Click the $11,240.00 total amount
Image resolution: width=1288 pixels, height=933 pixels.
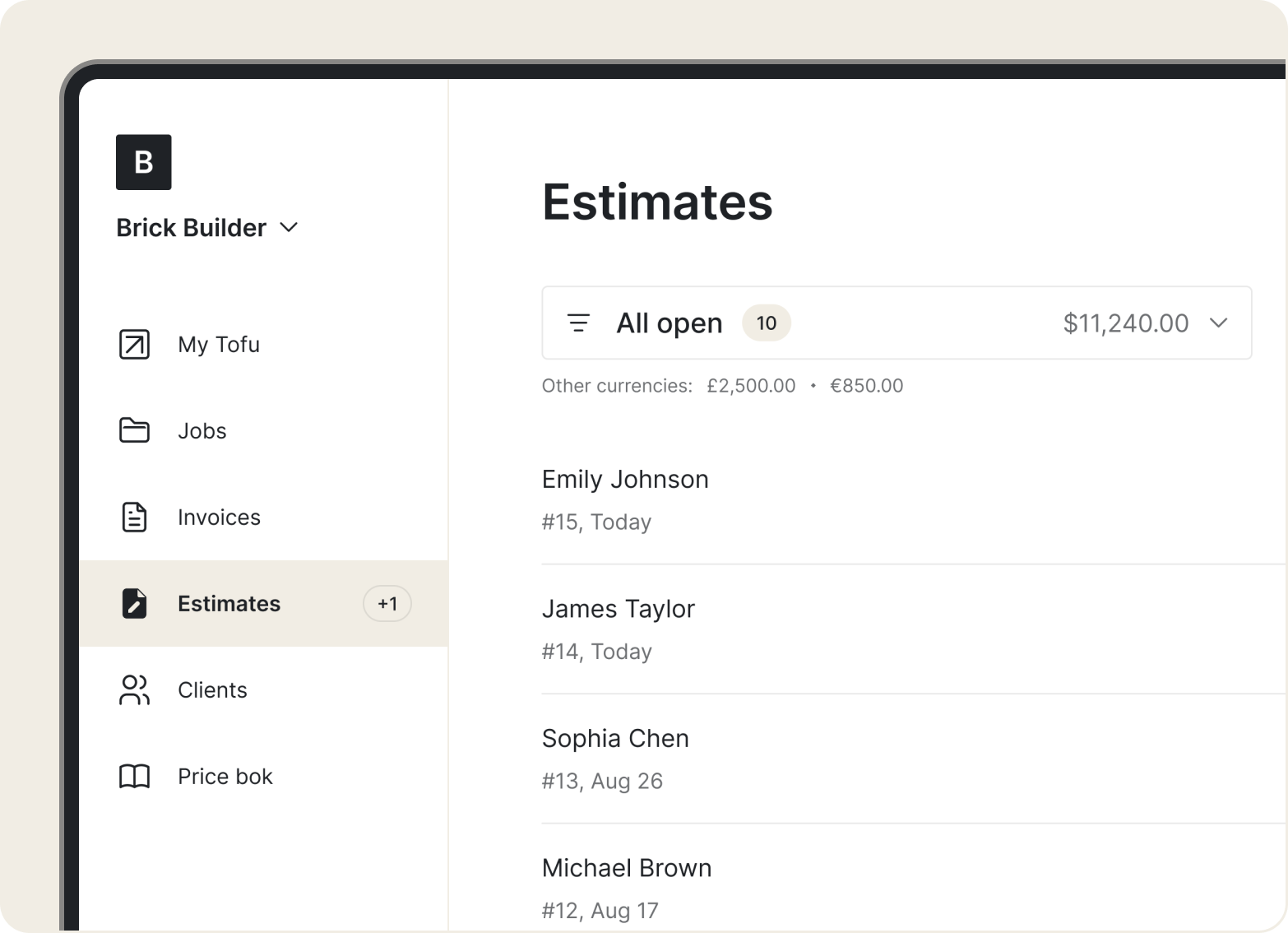(x=1126, y=323)
